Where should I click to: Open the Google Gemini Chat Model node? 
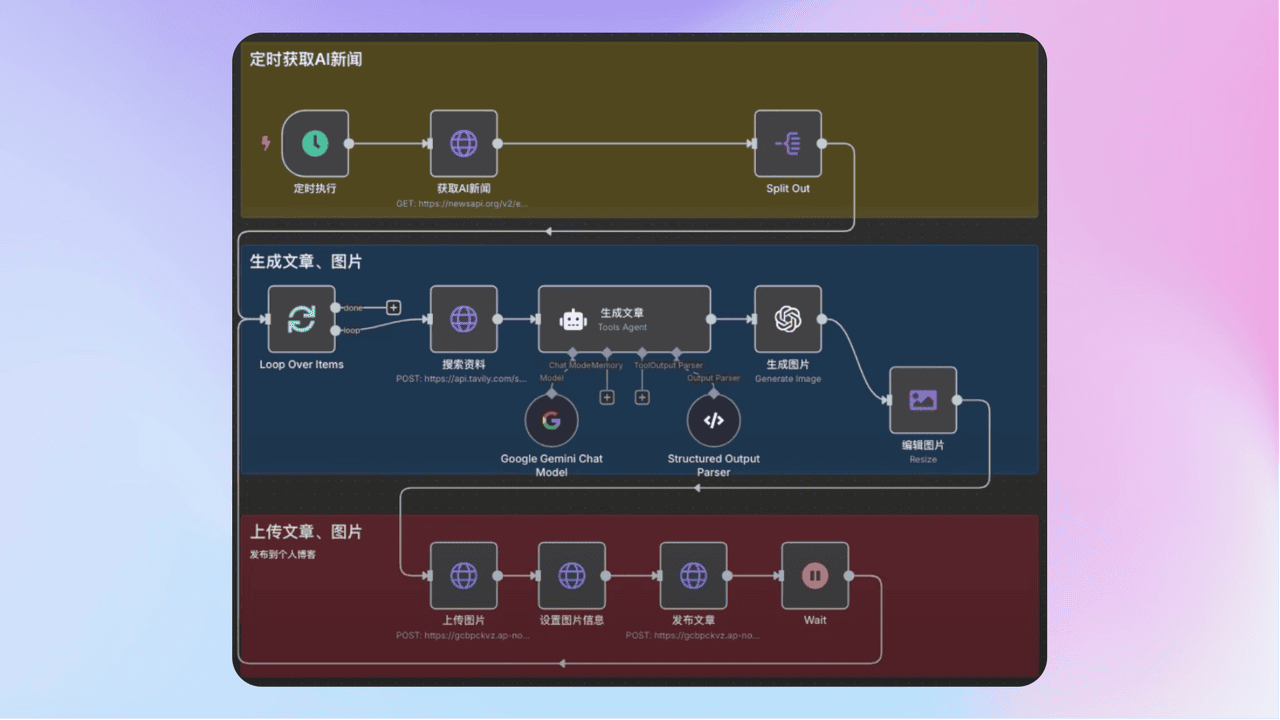(x=551, y=421)
